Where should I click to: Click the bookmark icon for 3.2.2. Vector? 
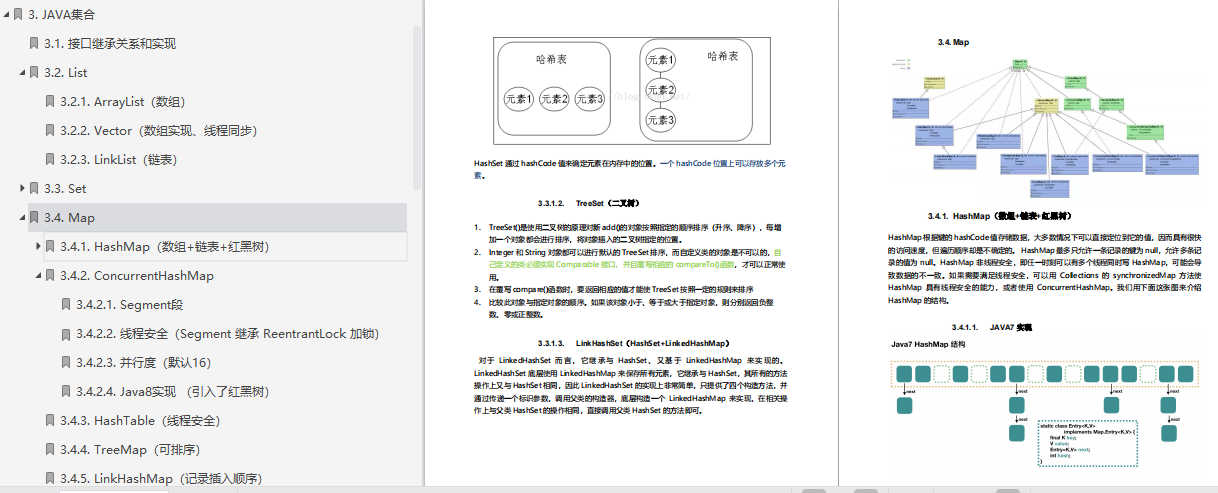[50, 130]
